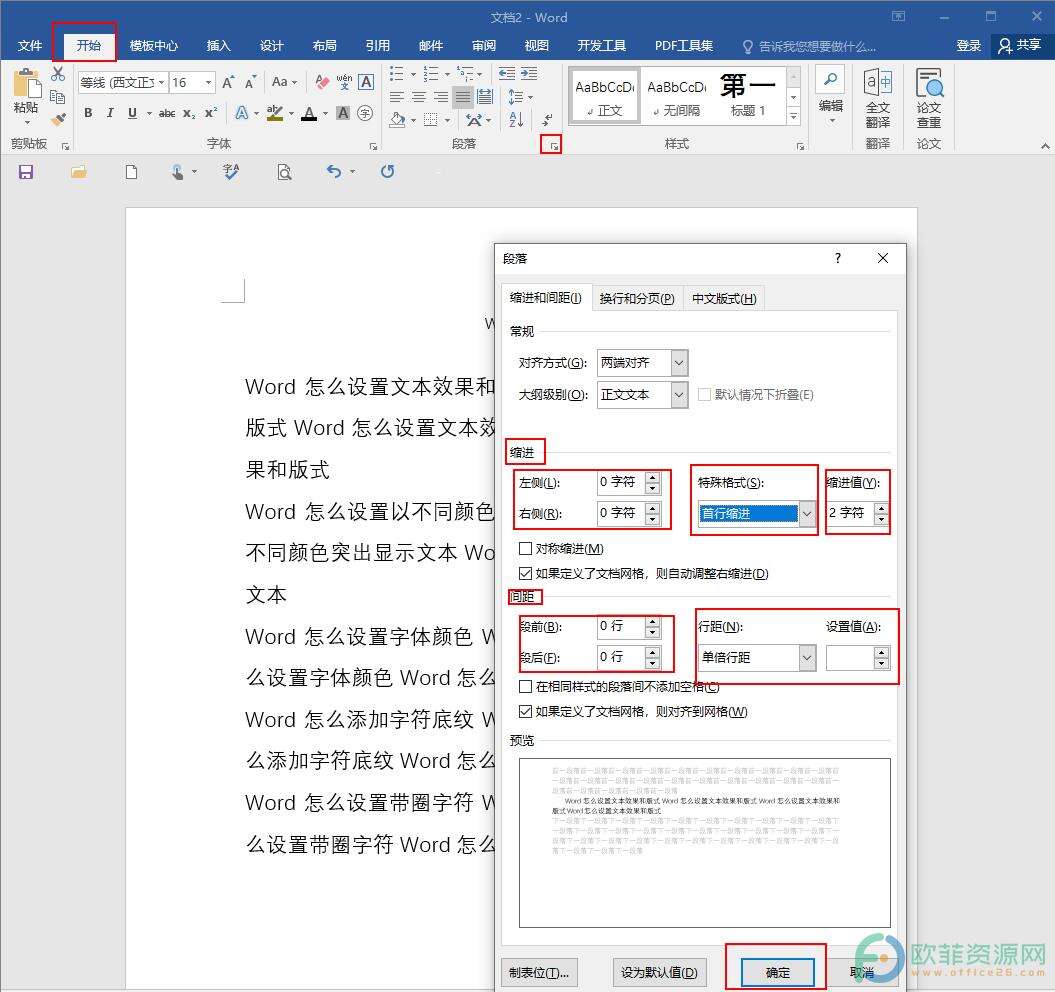Click the 设置值 spacing value field
This screenshot has width=1055, height=992.
coord(850,658)
